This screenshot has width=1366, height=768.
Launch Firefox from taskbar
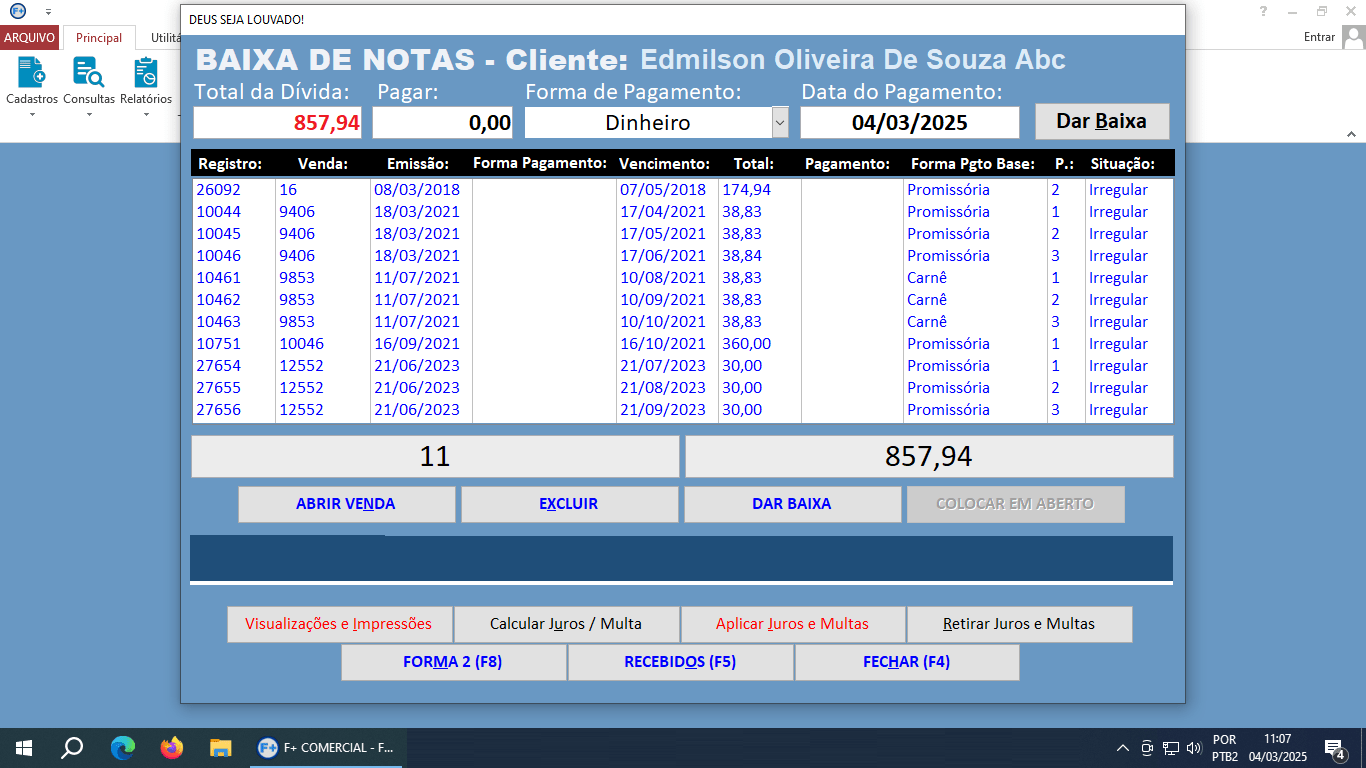point(171,747)
